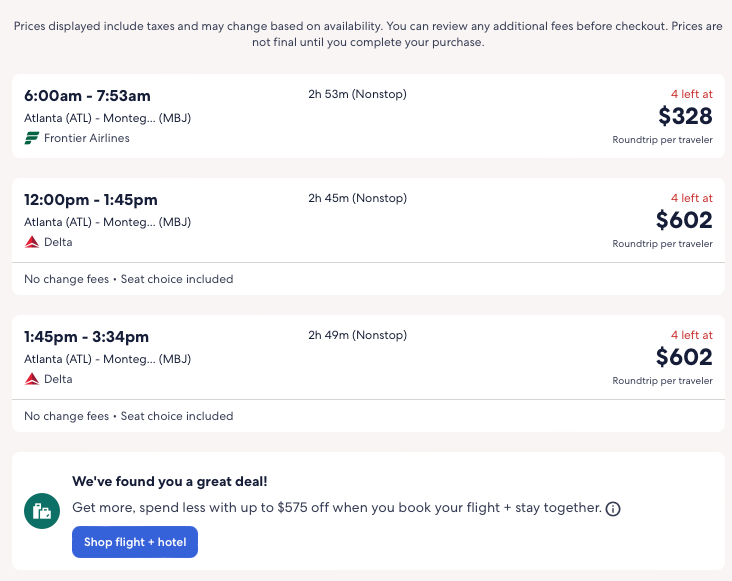Click the 2h 45m (Nonstop) duration text
Image resolution: width=732 pixels, height=581 pixels.
click(357, 199)
